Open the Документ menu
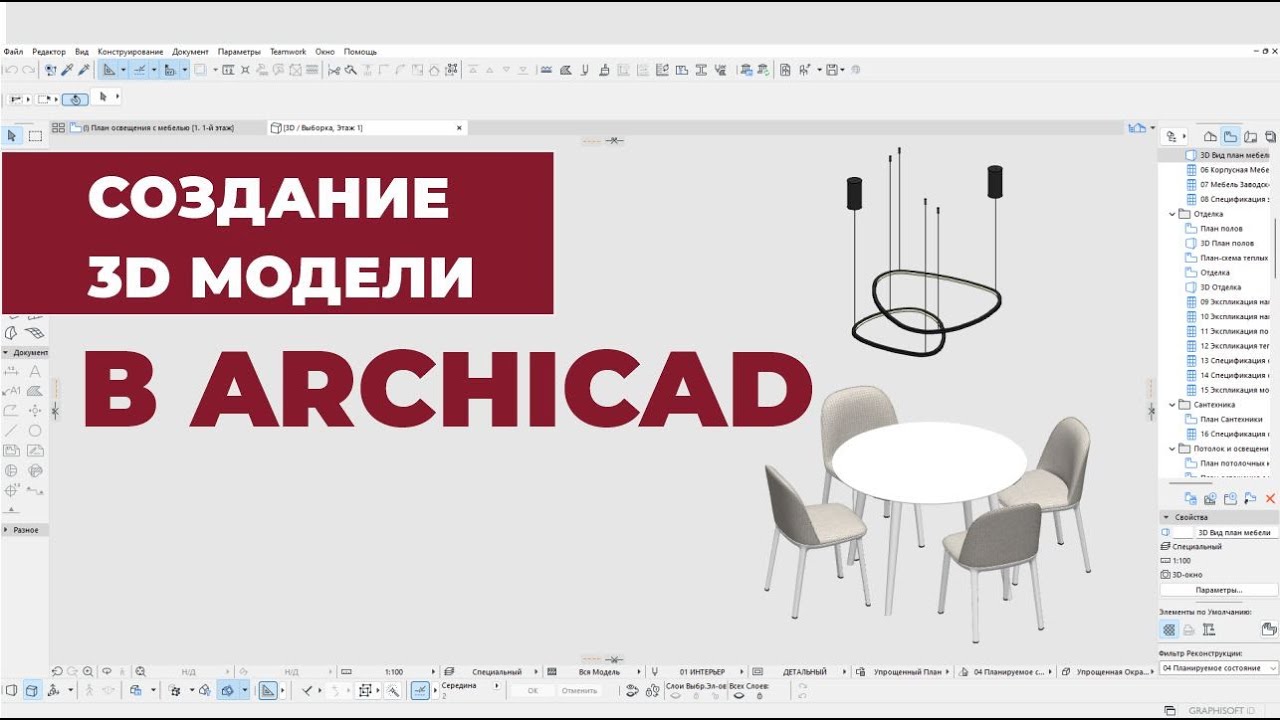The image size is (1280, 720). (190, 51)
